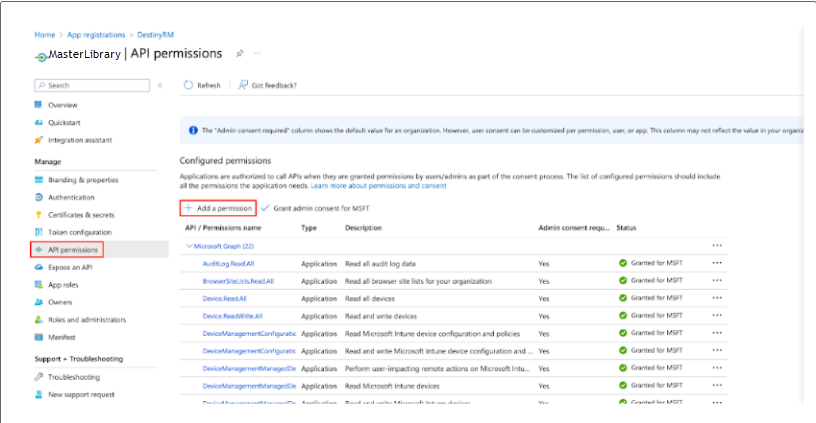
Task: Open Certificates & secrets menu item
Action: pos(81,215)
